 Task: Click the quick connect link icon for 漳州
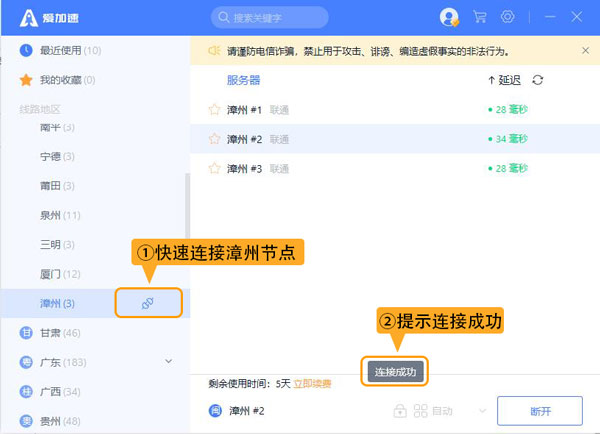pos(148,303)
